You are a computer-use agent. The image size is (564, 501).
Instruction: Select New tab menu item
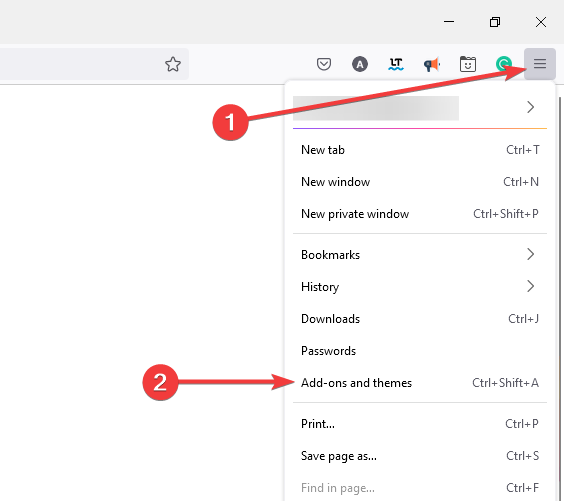(x=420, y=150)
